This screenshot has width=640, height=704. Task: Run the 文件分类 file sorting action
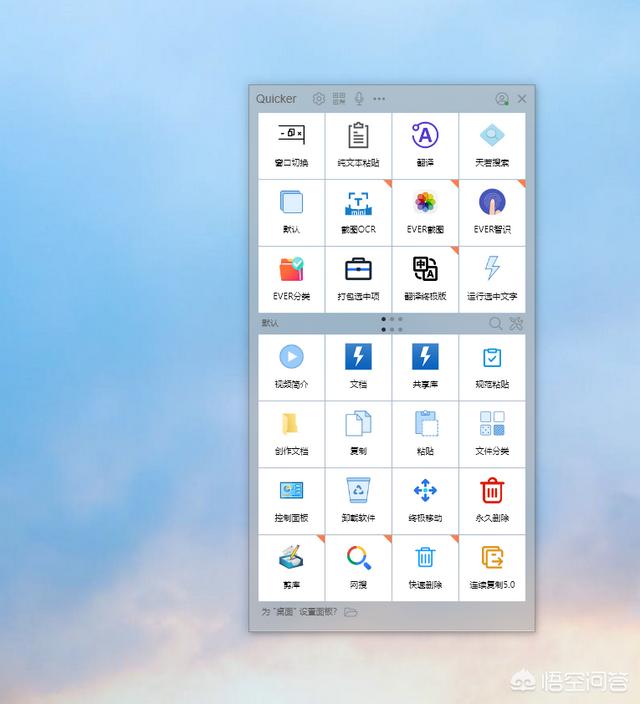click(x=492, y=434)
